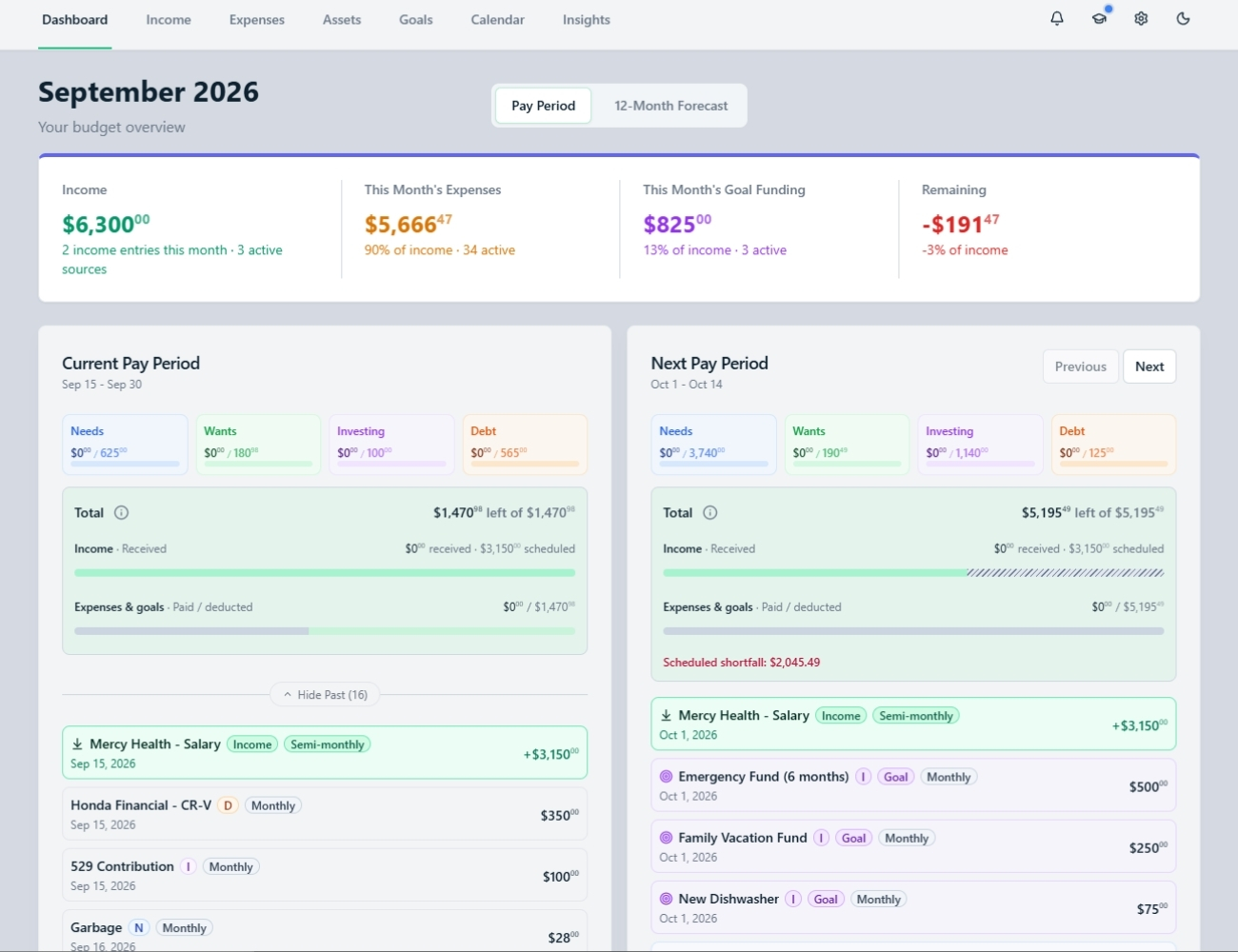Switch to 12-Month Forecast view
Screen dimensions: 1238x952
(670, 106)
